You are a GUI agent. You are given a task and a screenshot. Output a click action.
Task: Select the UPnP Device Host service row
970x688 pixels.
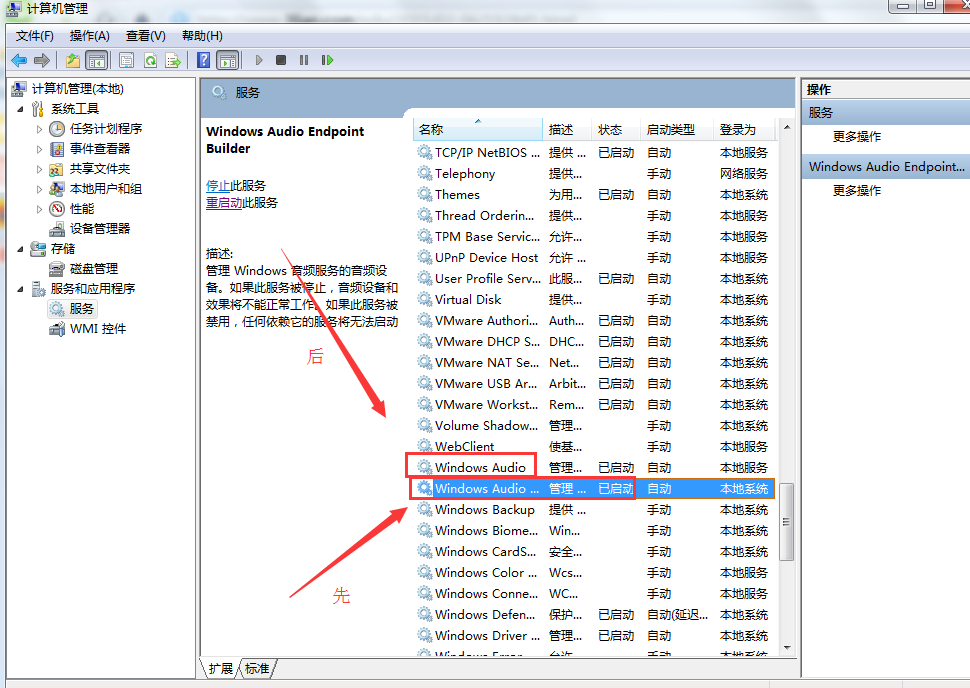tap(594, 258)
